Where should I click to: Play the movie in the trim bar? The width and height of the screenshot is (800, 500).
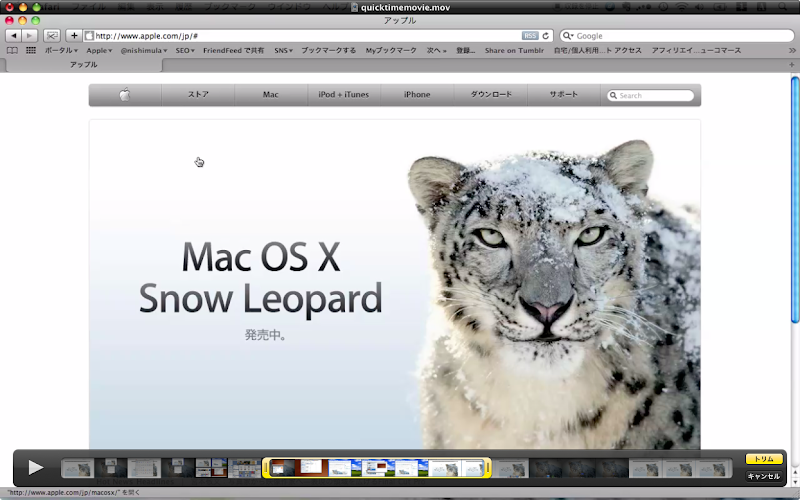pyautogui.click(x=35, y=467)
